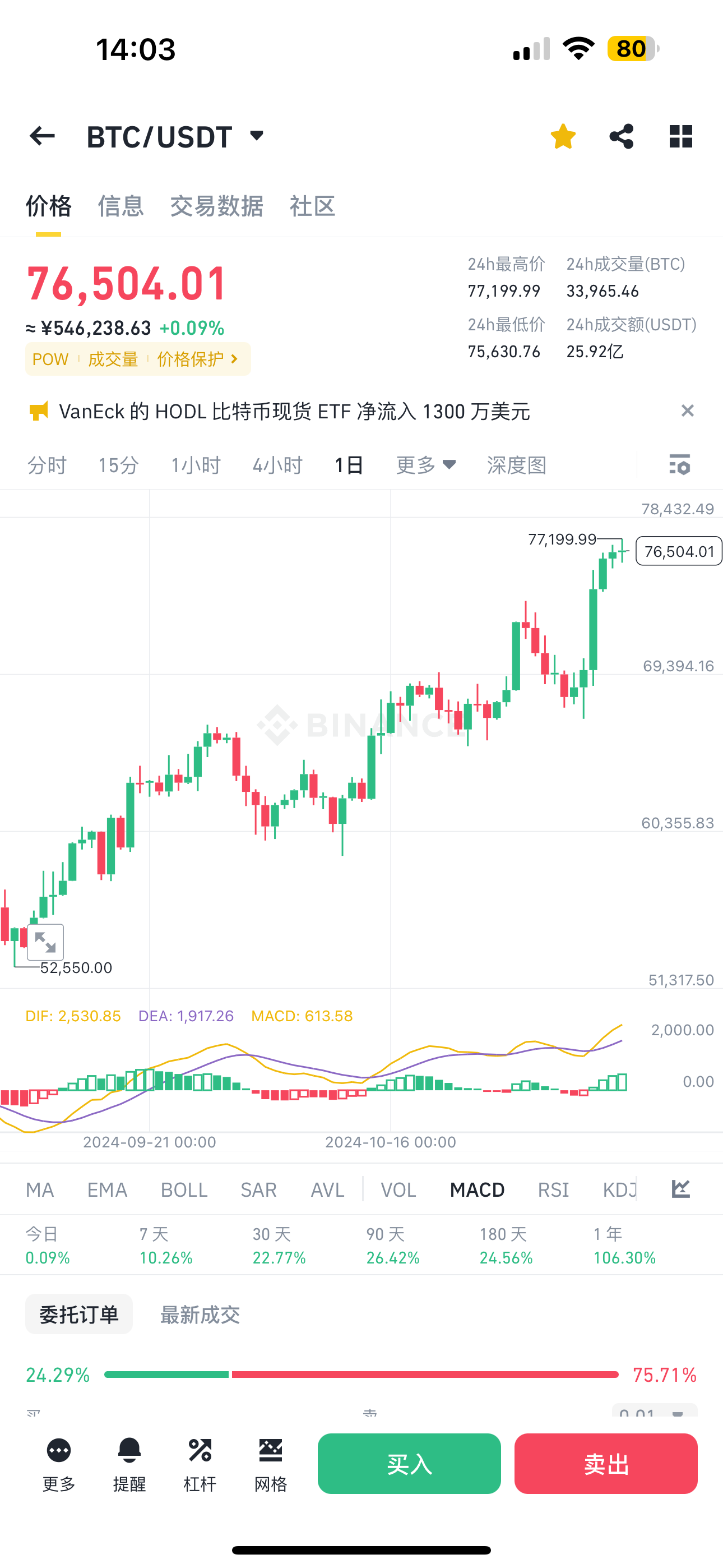Image resolution: width=723 pixels, height=1568 pixels.
Task: Tap the green 买入 button
Action: (x=409, y=1463)
